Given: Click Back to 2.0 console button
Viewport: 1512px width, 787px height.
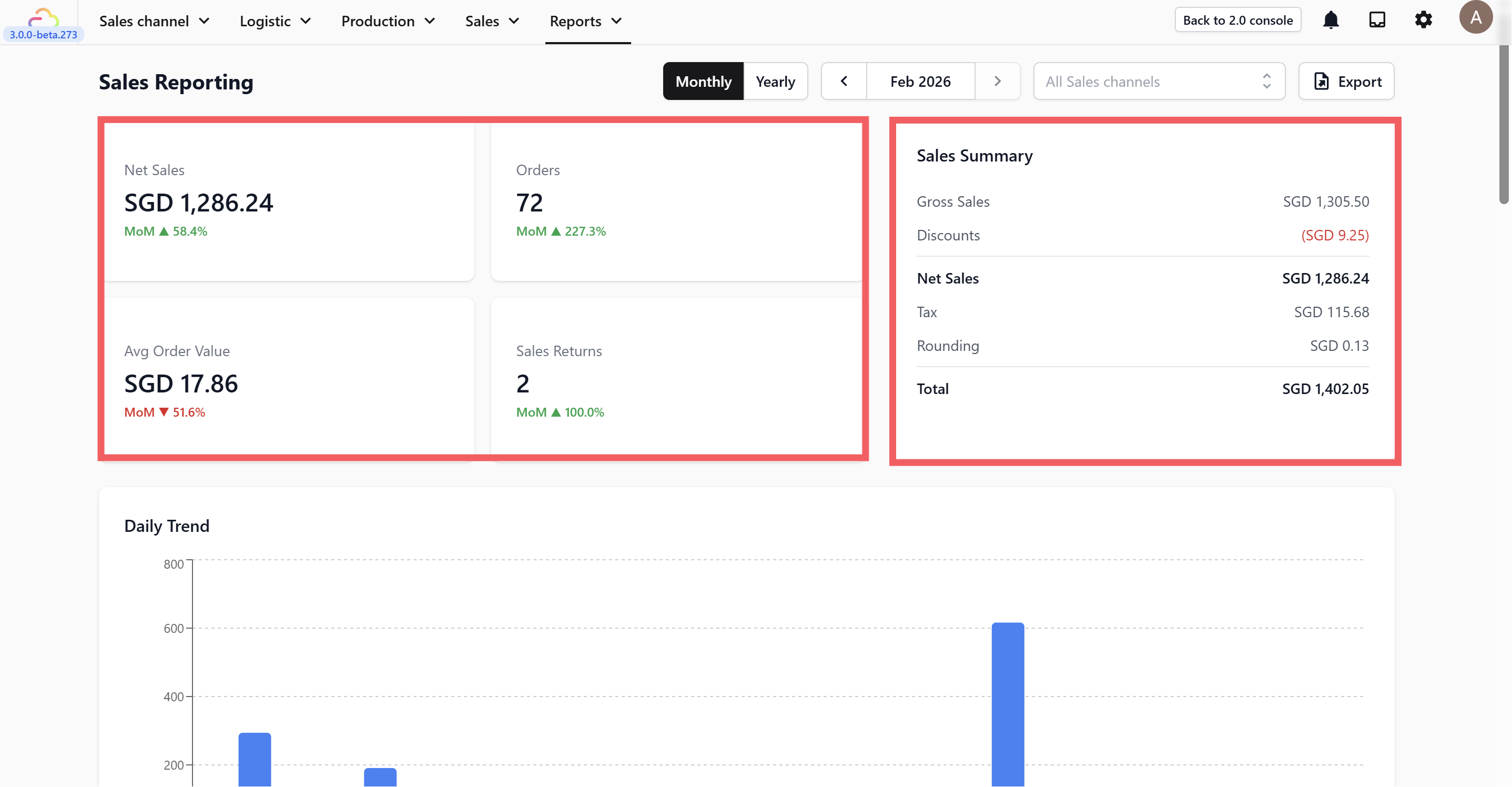Looking at the screenshot, I should click(1237, 20).
